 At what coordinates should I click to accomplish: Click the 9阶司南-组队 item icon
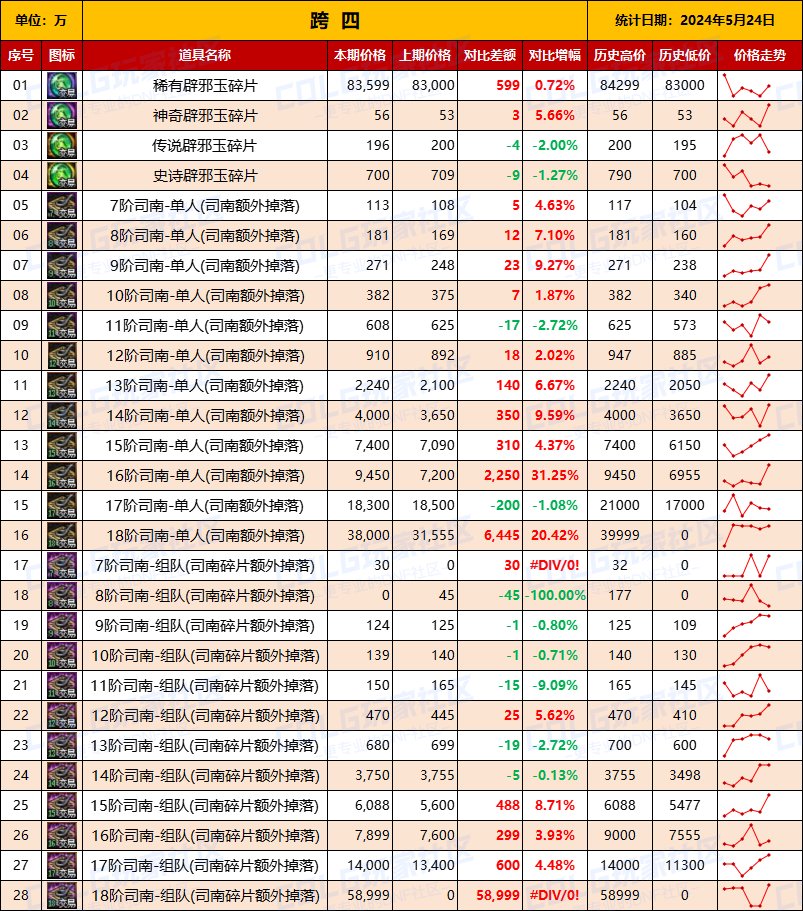pos(62,626)
